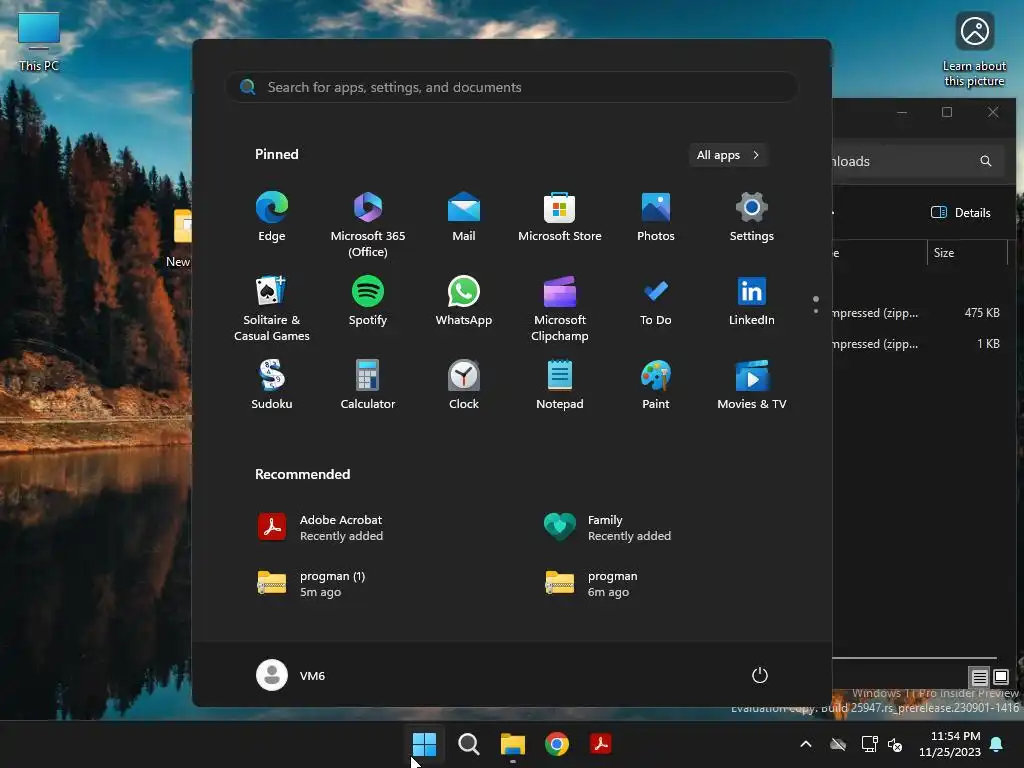Screen dimensions: 1024x768
Task: Open the Clock app
Action: tap(464, 385)
